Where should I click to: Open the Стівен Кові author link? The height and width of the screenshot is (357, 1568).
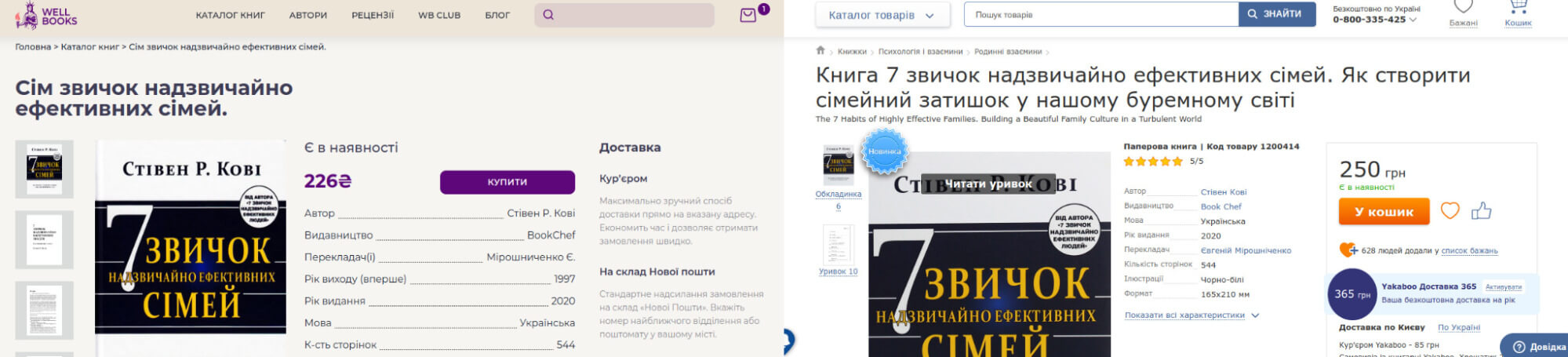tap(1223, 191)
